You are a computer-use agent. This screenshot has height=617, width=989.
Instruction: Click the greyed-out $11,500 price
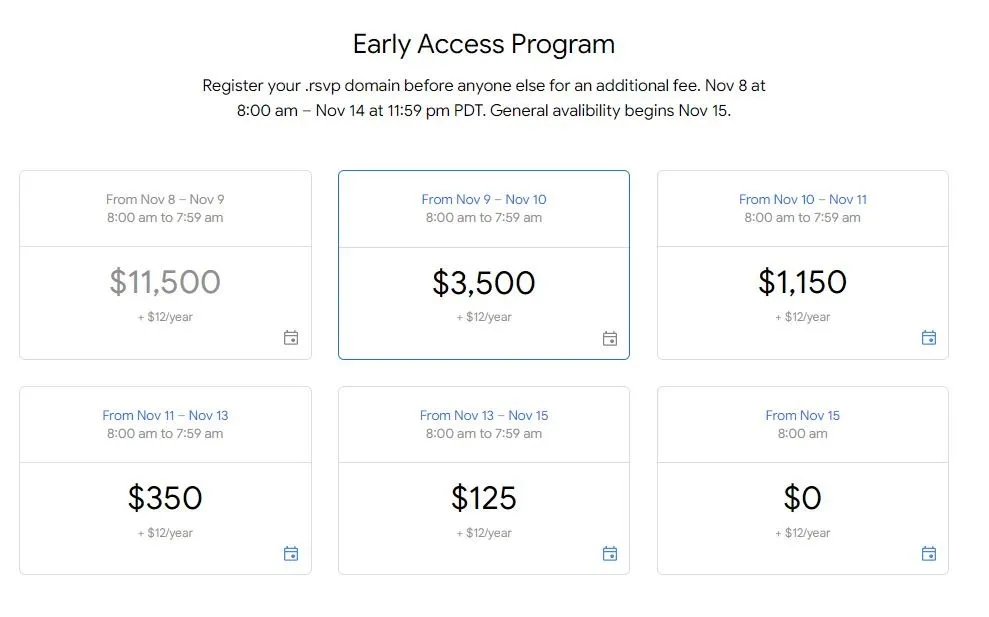point(165,281)
